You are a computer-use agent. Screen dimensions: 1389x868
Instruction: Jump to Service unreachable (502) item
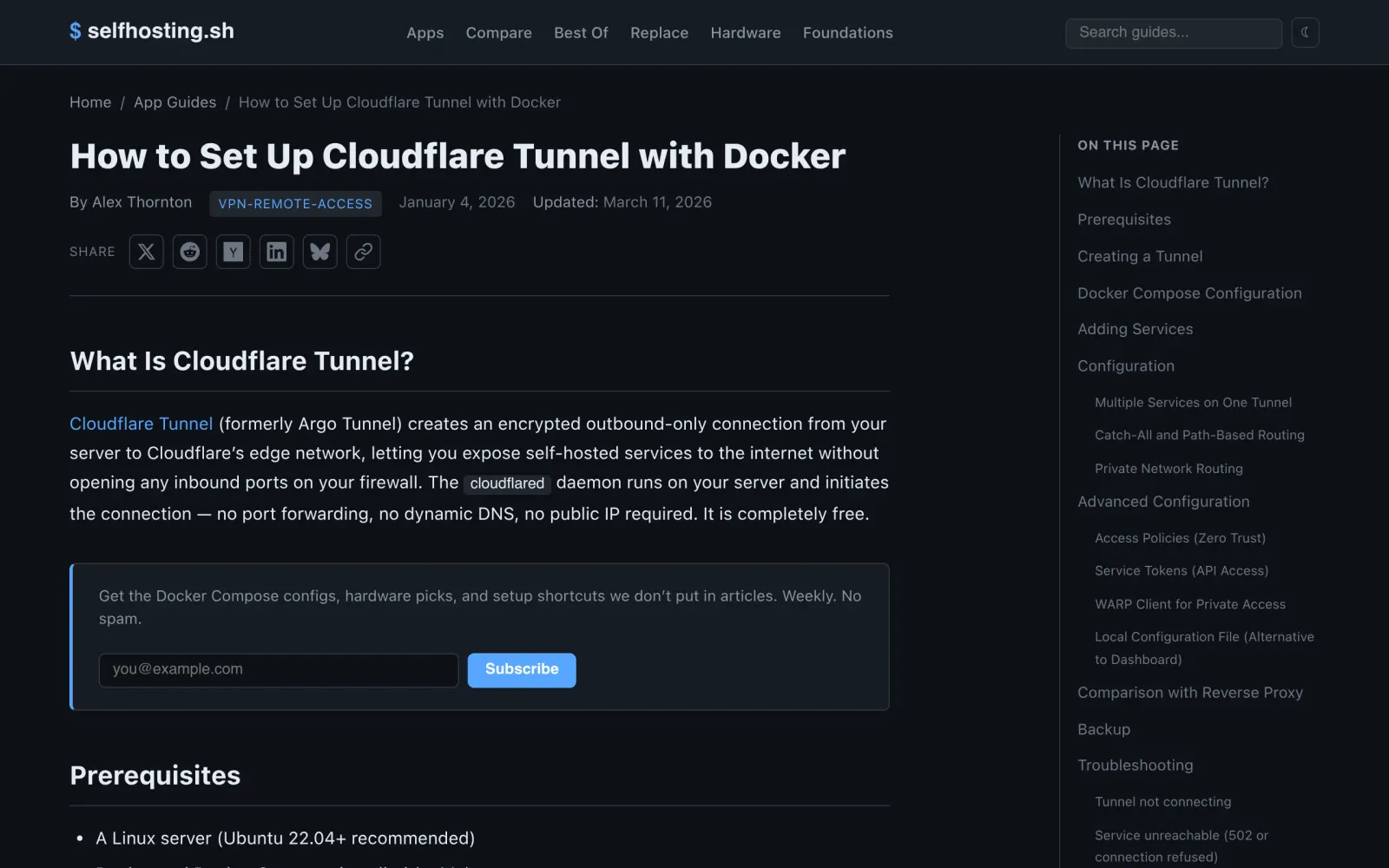click(x=1182, y=846)
